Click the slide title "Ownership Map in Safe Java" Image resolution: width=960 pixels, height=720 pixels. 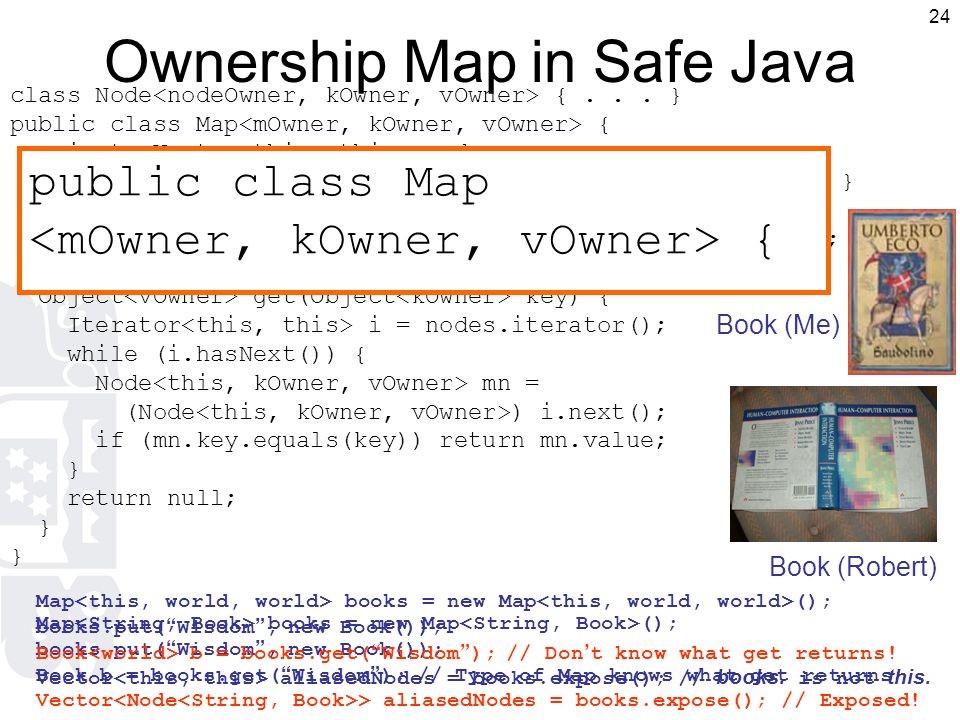[479, 62]
